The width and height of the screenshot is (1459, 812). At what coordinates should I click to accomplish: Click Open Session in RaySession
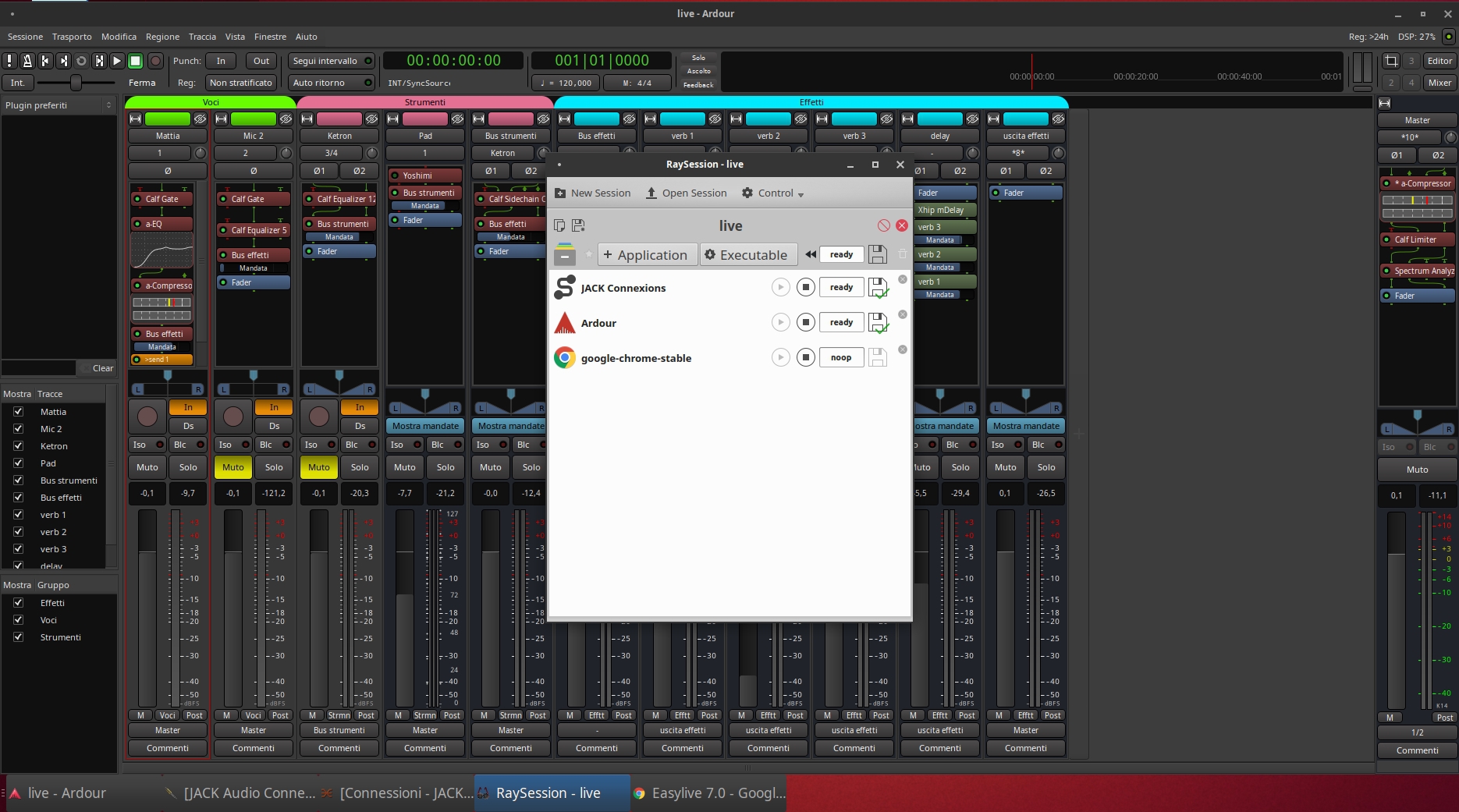click(687, 193)
